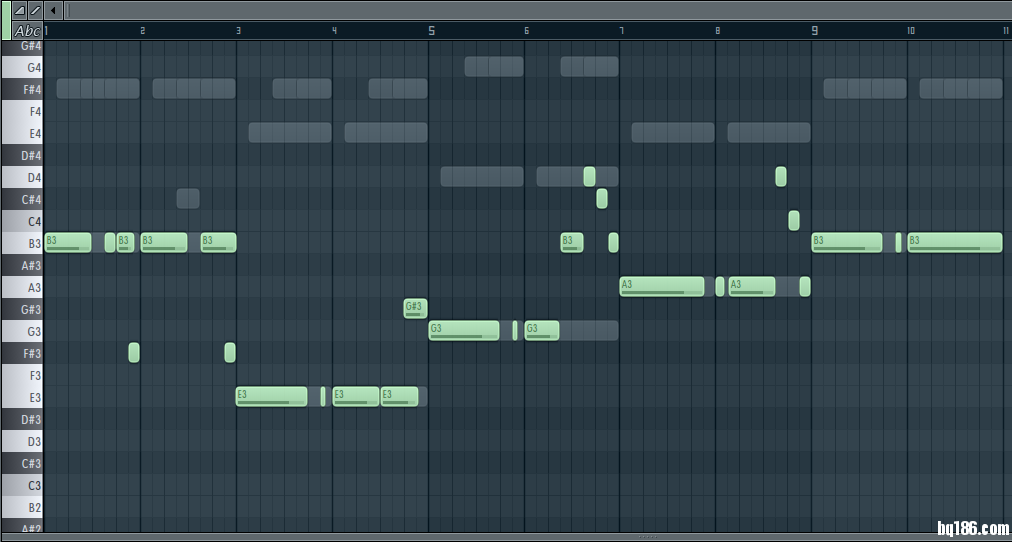The width and height of the screenshot is (1012, 542).
Task: Click the green note color selector bar
Action: click(5, 20)
